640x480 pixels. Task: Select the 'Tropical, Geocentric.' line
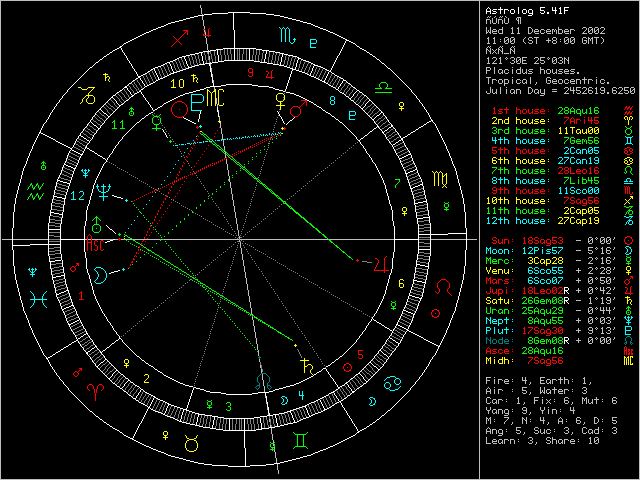pos(548,81)
